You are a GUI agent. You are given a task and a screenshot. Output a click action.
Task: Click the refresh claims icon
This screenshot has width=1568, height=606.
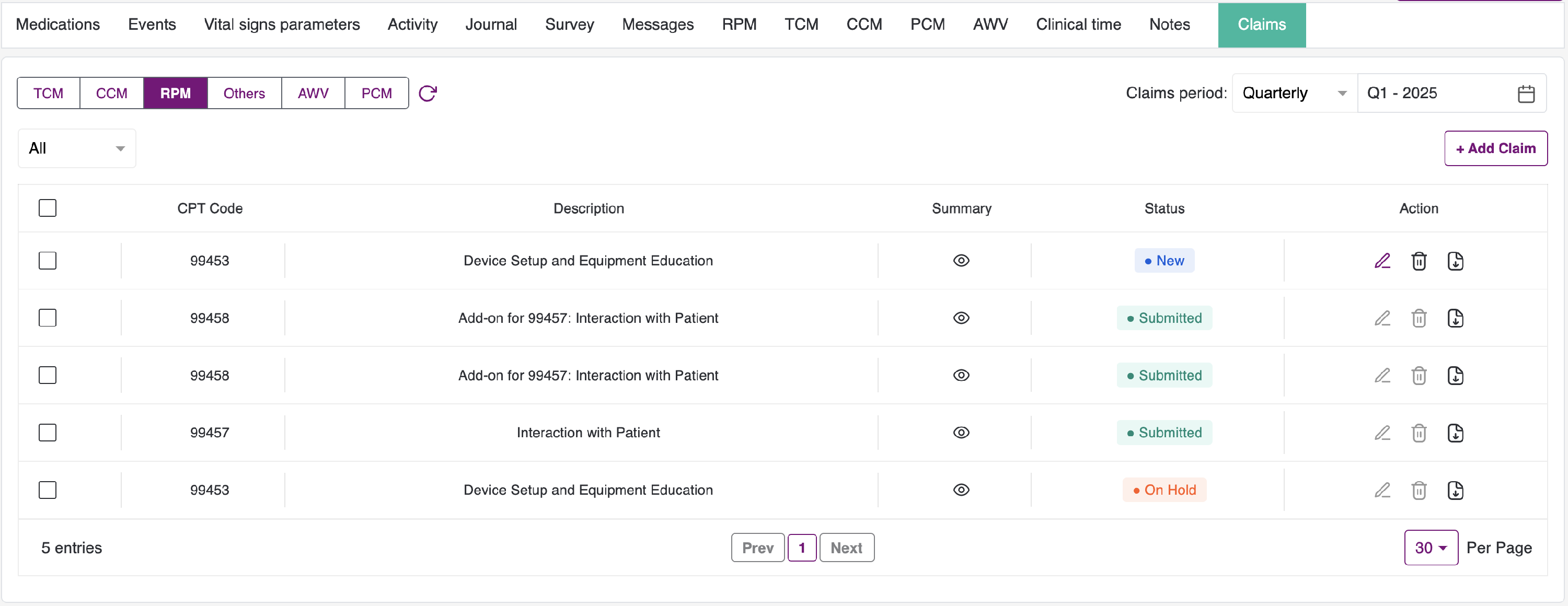coord(428,93)
